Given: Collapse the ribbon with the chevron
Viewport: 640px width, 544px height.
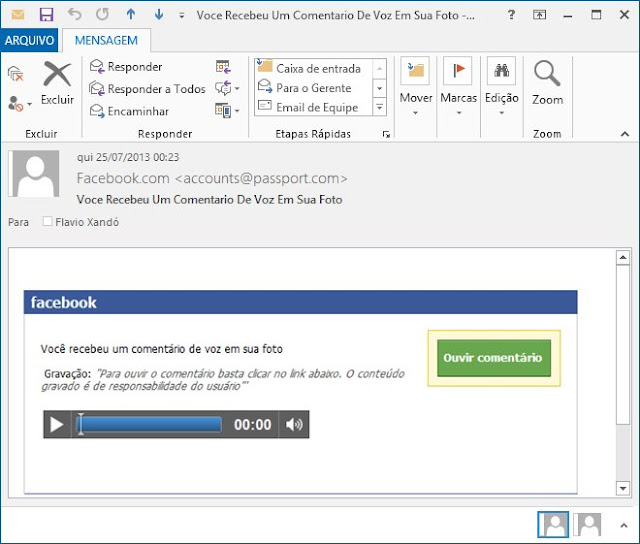Looking at the screenshot, I should (625, 134).
